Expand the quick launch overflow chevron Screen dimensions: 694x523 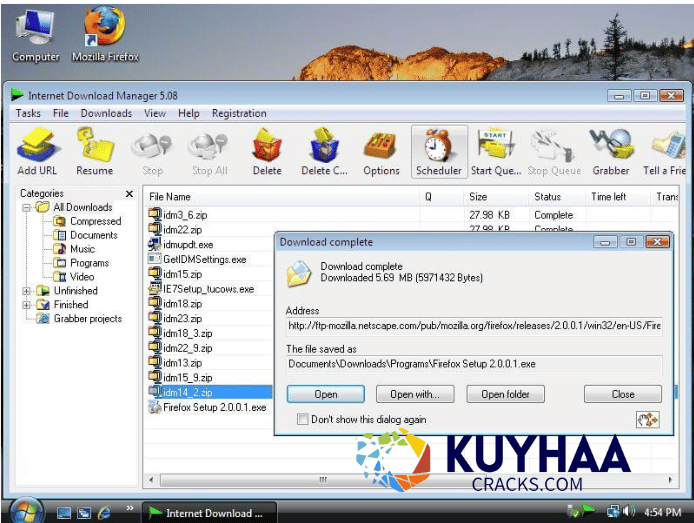(x=130, y=508)
